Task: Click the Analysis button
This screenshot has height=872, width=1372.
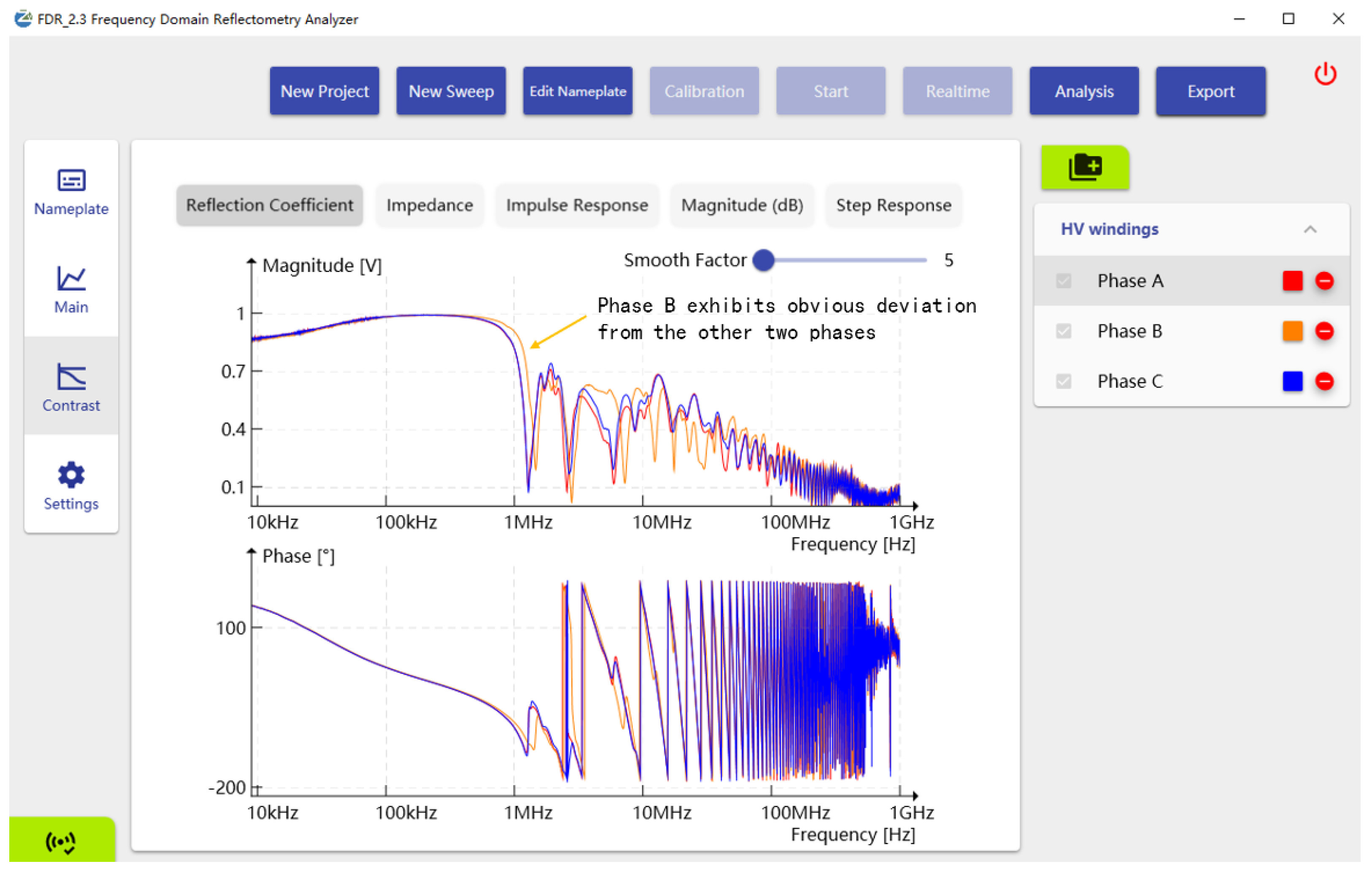Action: pyautogui.click(x=1084, y=91)
